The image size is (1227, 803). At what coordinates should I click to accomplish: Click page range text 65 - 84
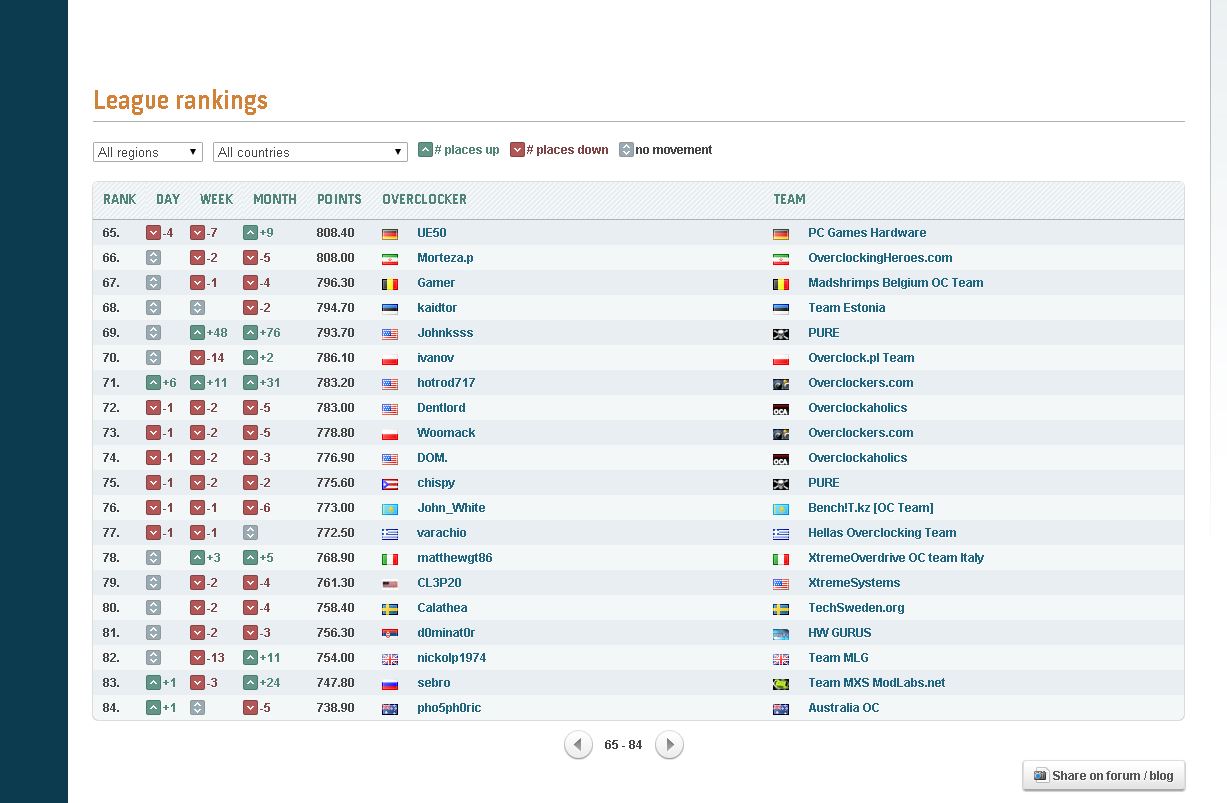coord(623,745)
